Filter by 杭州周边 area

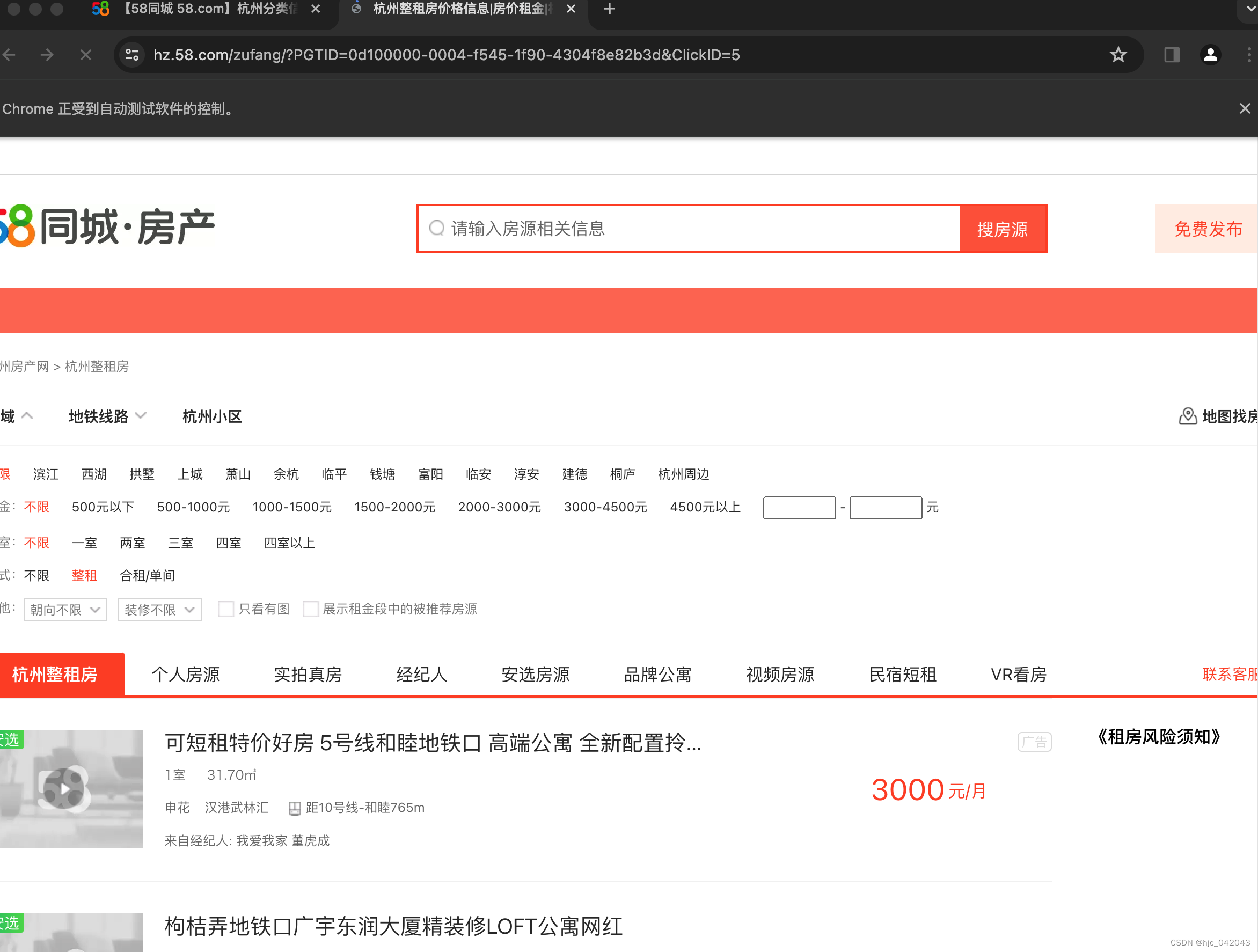(684, 474)
